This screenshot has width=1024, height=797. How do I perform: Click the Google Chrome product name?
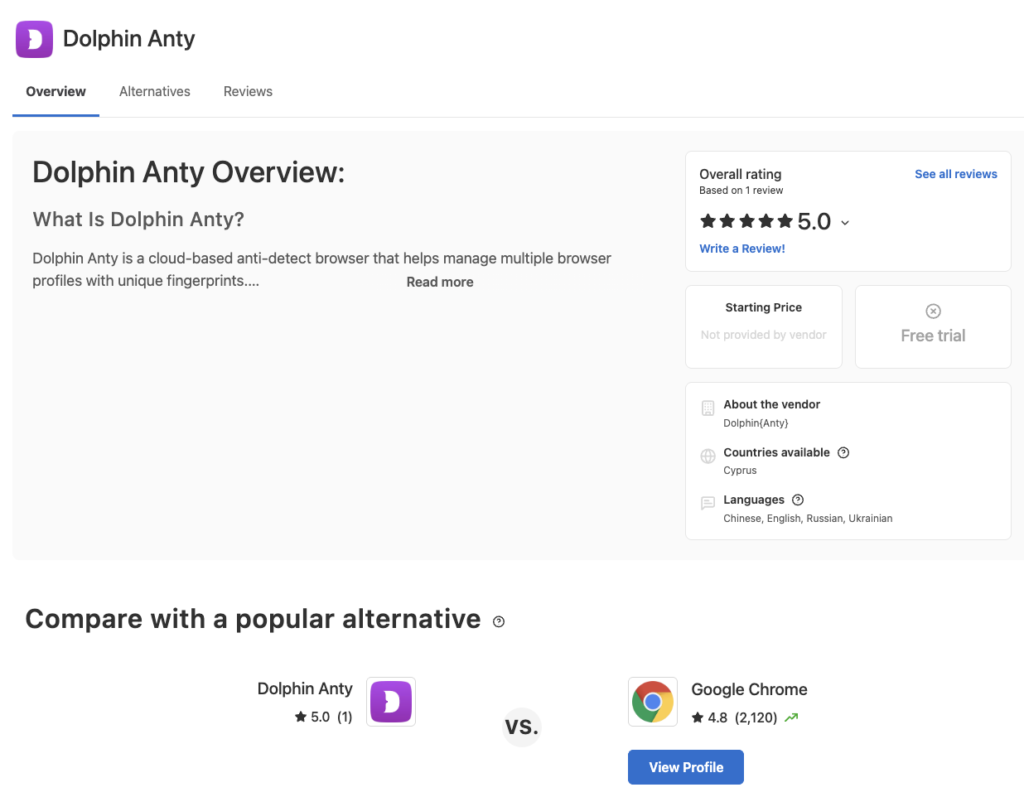coord(749,689)
